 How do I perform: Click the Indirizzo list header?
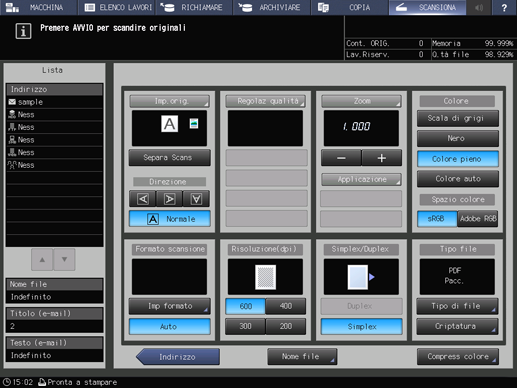tap(54, 89)
